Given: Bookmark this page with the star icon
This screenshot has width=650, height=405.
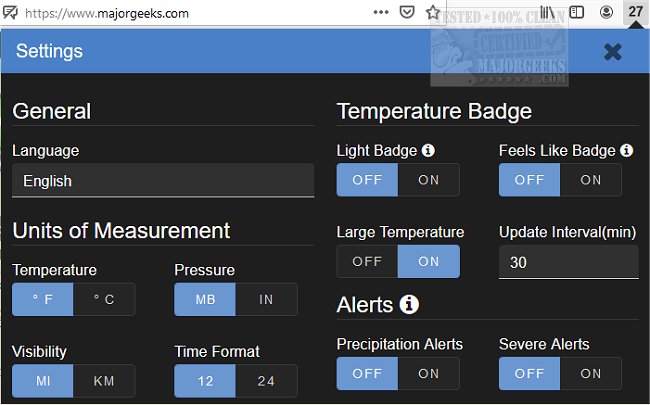Looking at the screenshot, I should click(433, 13).
